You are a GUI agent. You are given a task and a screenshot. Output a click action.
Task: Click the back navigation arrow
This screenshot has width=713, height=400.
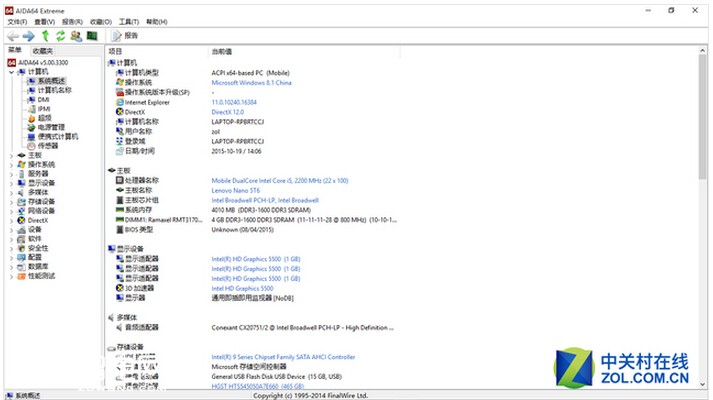pos(13,36)
